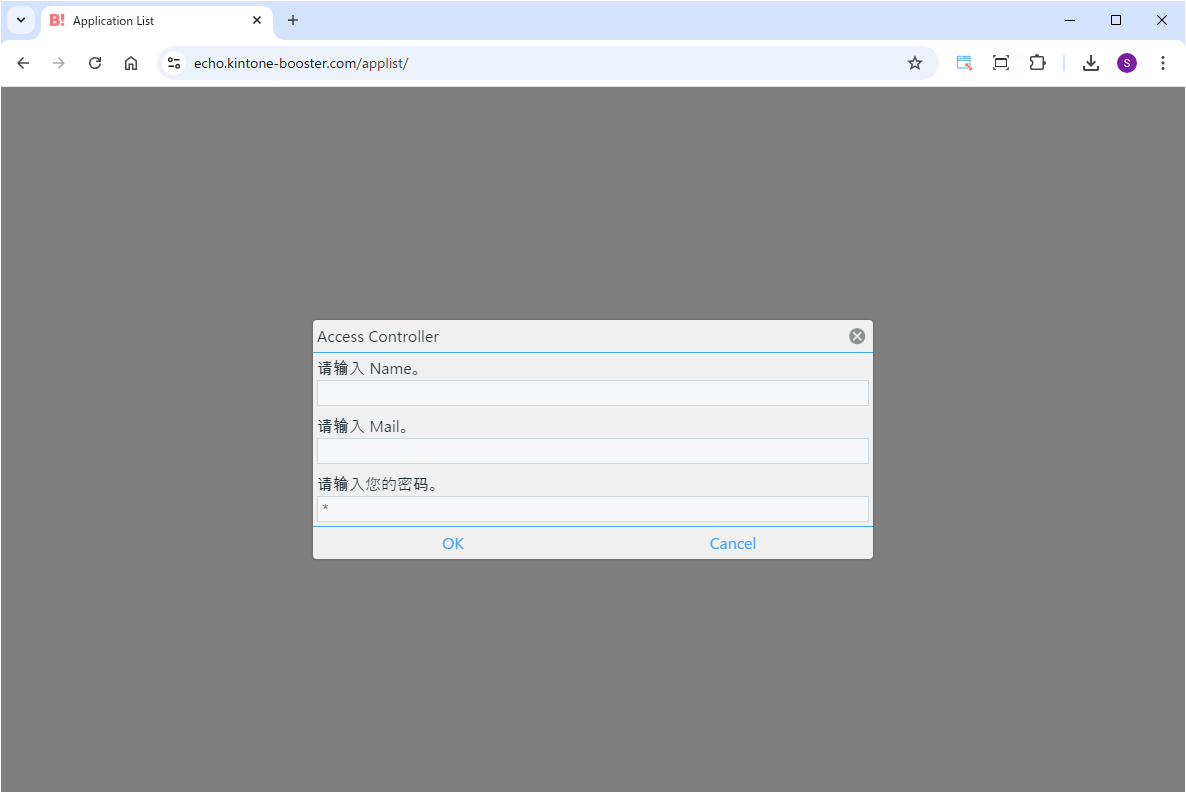Screen dimensions: 1186x793
Task: Focus the Name input field
Action: tap(592, 393)
